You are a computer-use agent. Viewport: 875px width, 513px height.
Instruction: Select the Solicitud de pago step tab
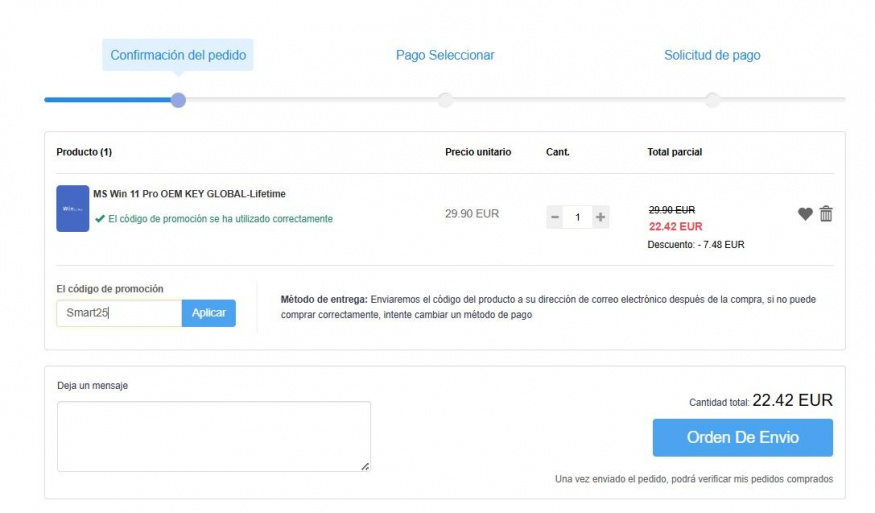pyautogui.click(x=712, y=55)
